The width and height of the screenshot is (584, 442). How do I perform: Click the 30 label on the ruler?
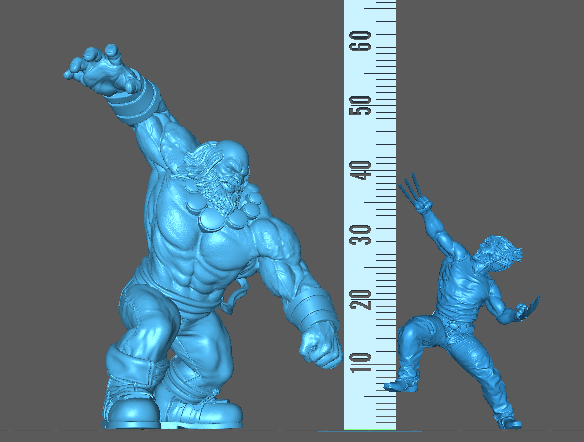coord(361,235)
